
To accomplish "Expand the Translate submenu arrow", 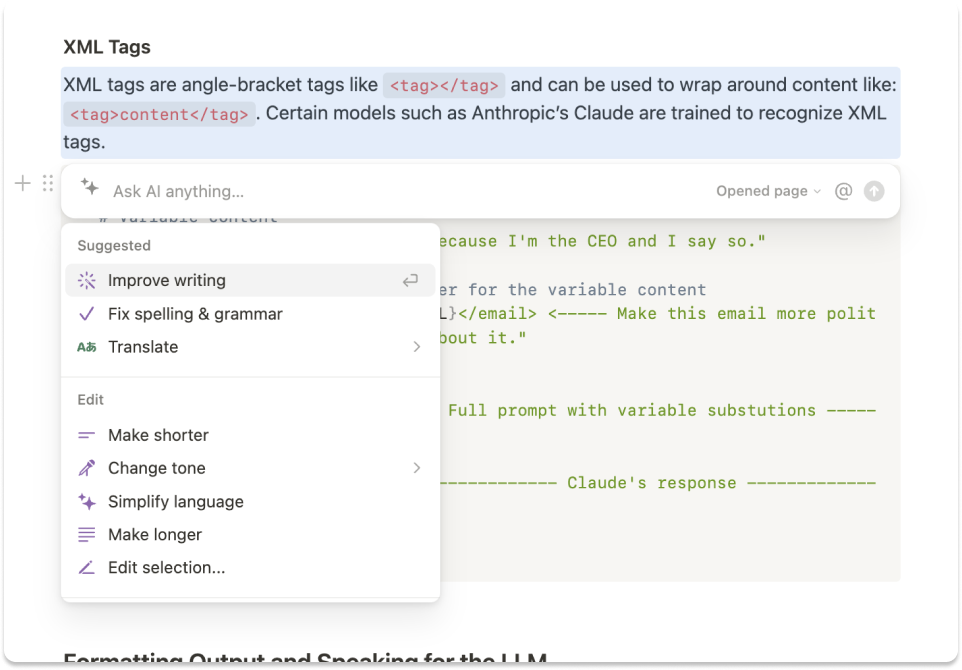I will tap(417, 347).
